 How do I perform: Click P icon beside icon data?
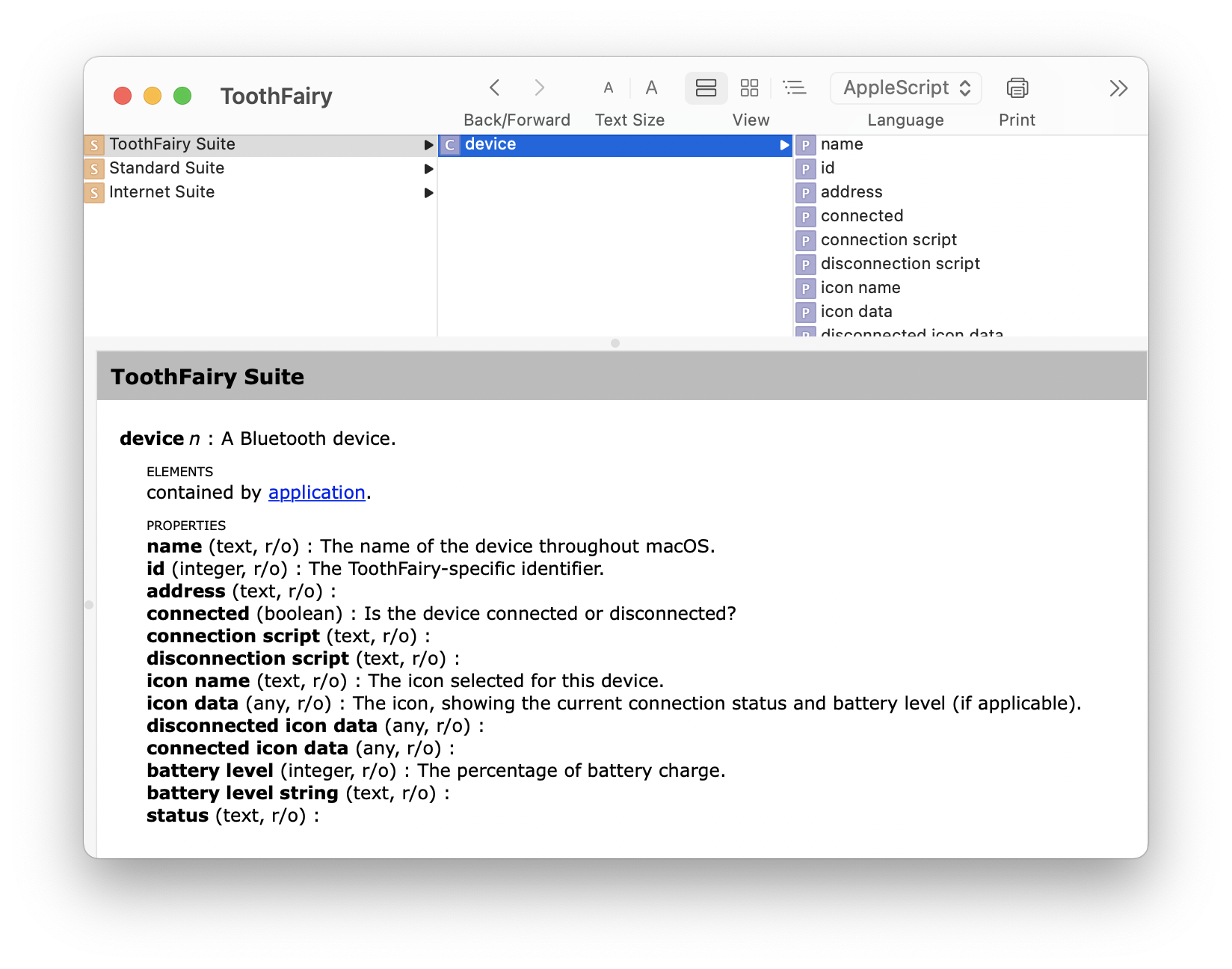coord(805,313)
